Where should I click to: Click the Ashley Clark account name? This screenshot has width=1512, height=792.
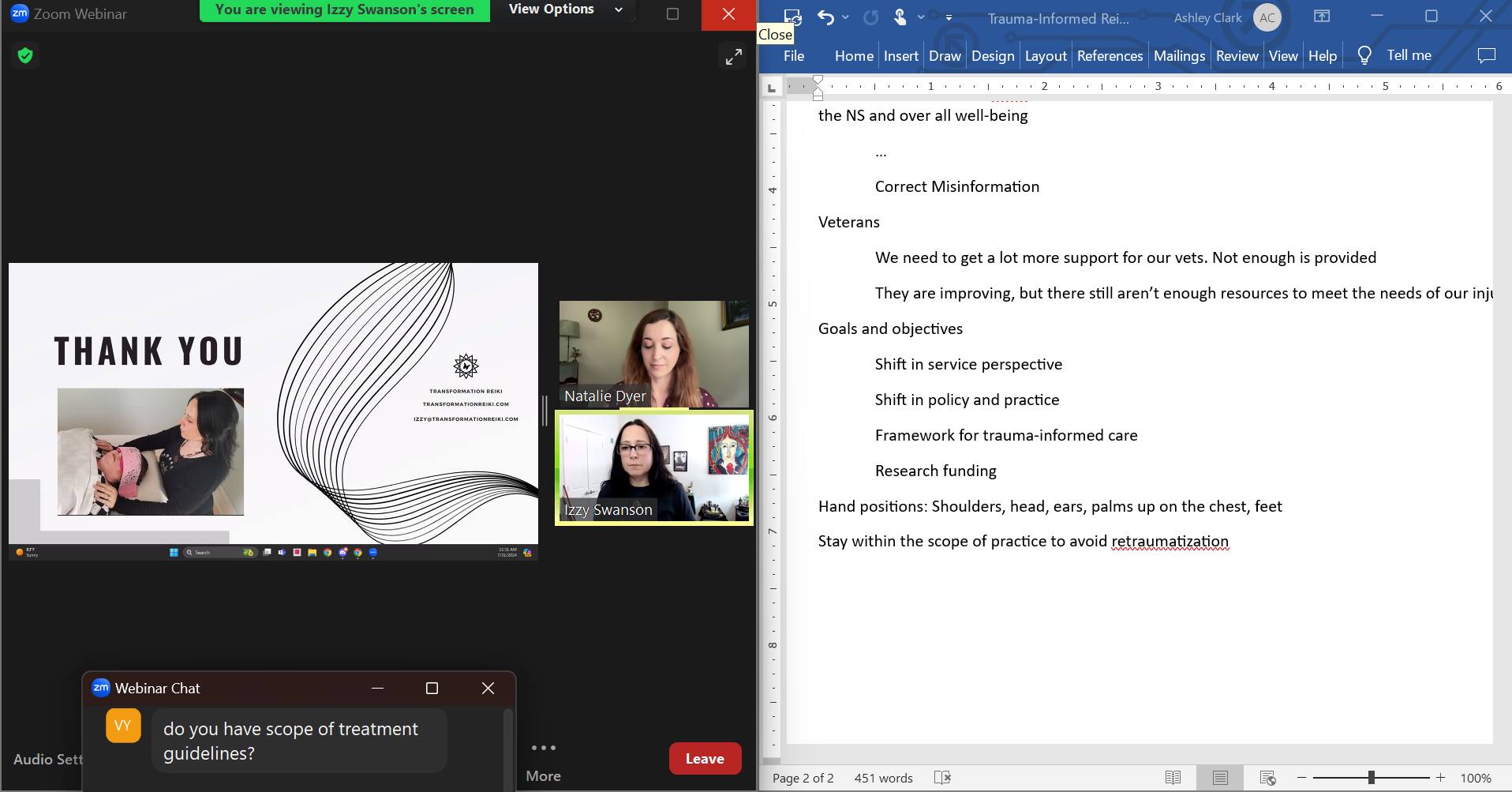(x=1207, y=17)
